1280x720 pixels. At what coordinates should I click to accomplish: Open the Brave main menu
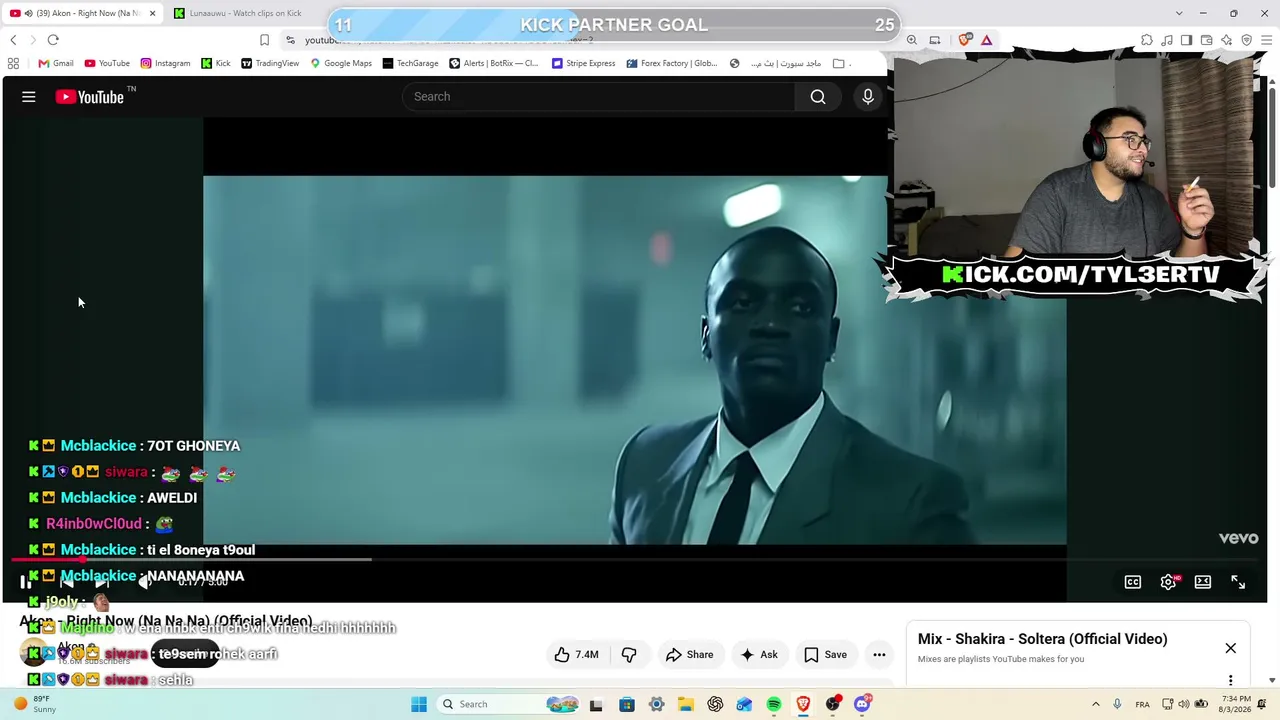(x=1265, y=40)
